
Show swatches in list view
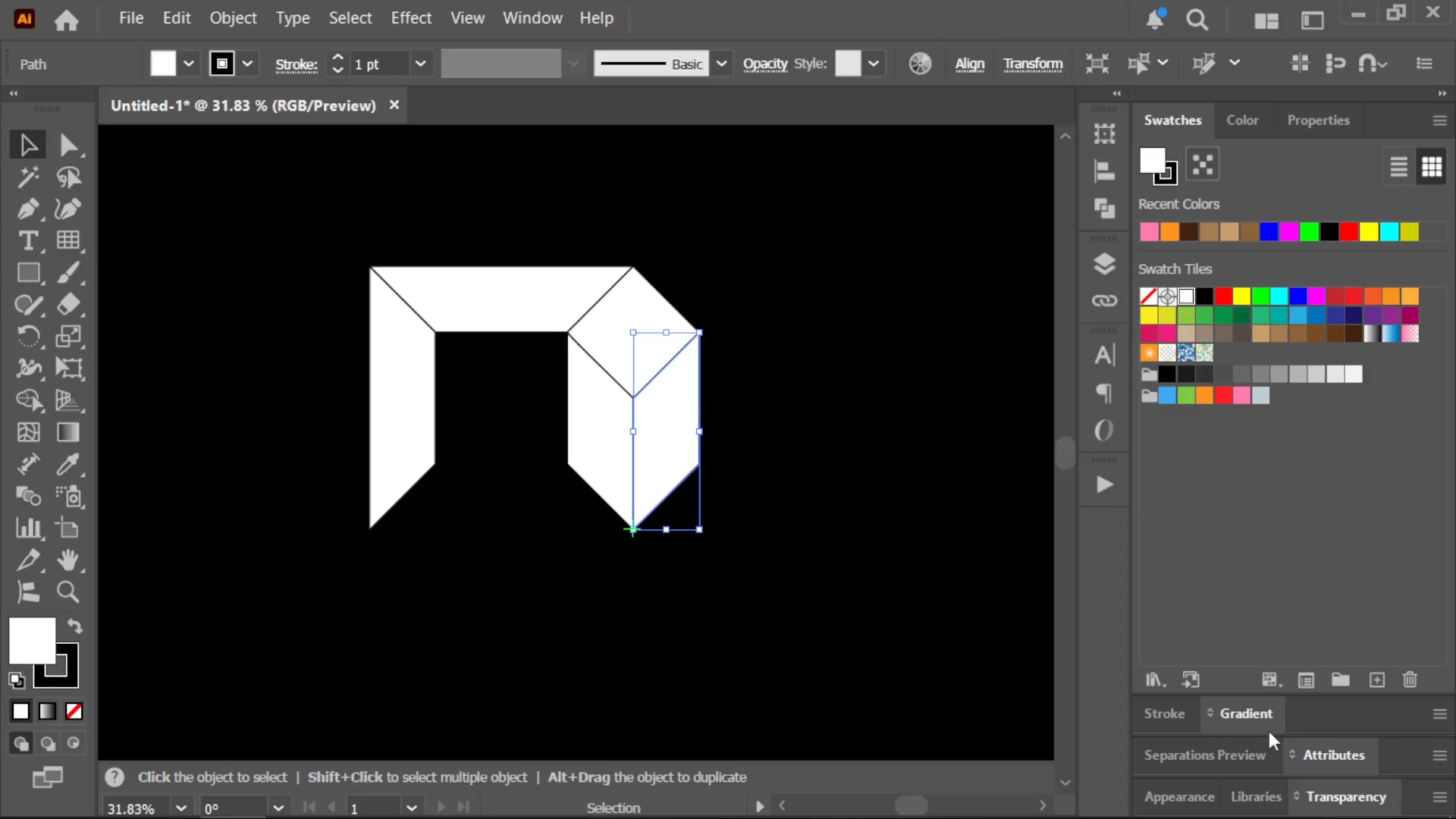coord(1399,167)
